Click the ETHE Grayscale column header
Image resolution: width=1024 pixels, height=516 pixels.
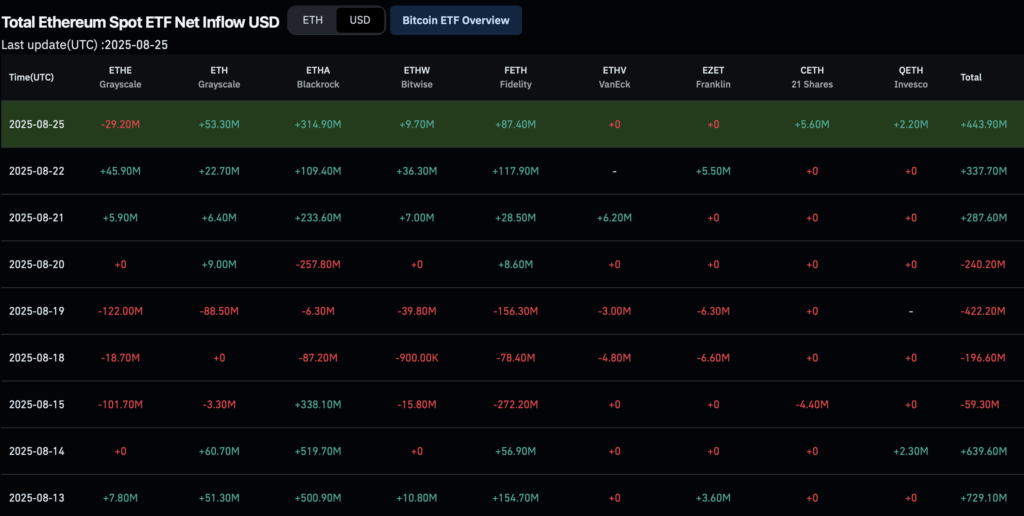(120, 77)
